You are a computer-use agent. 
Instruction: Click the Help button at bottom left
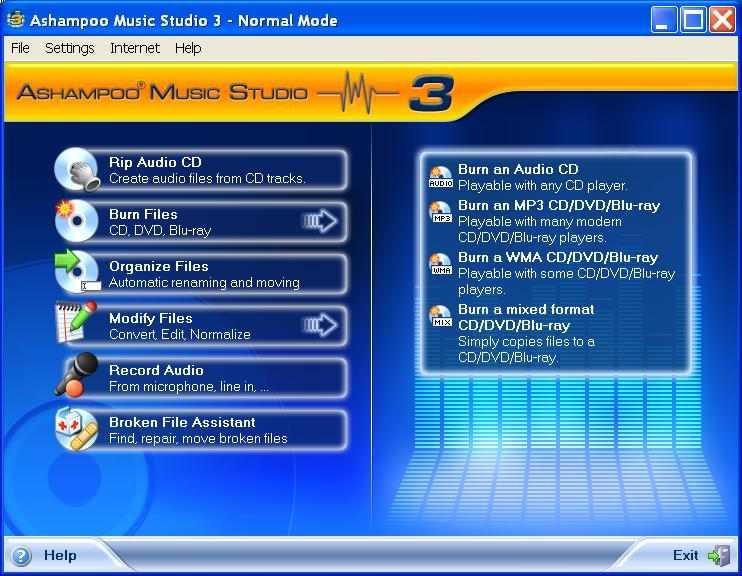tap(45, 555)
